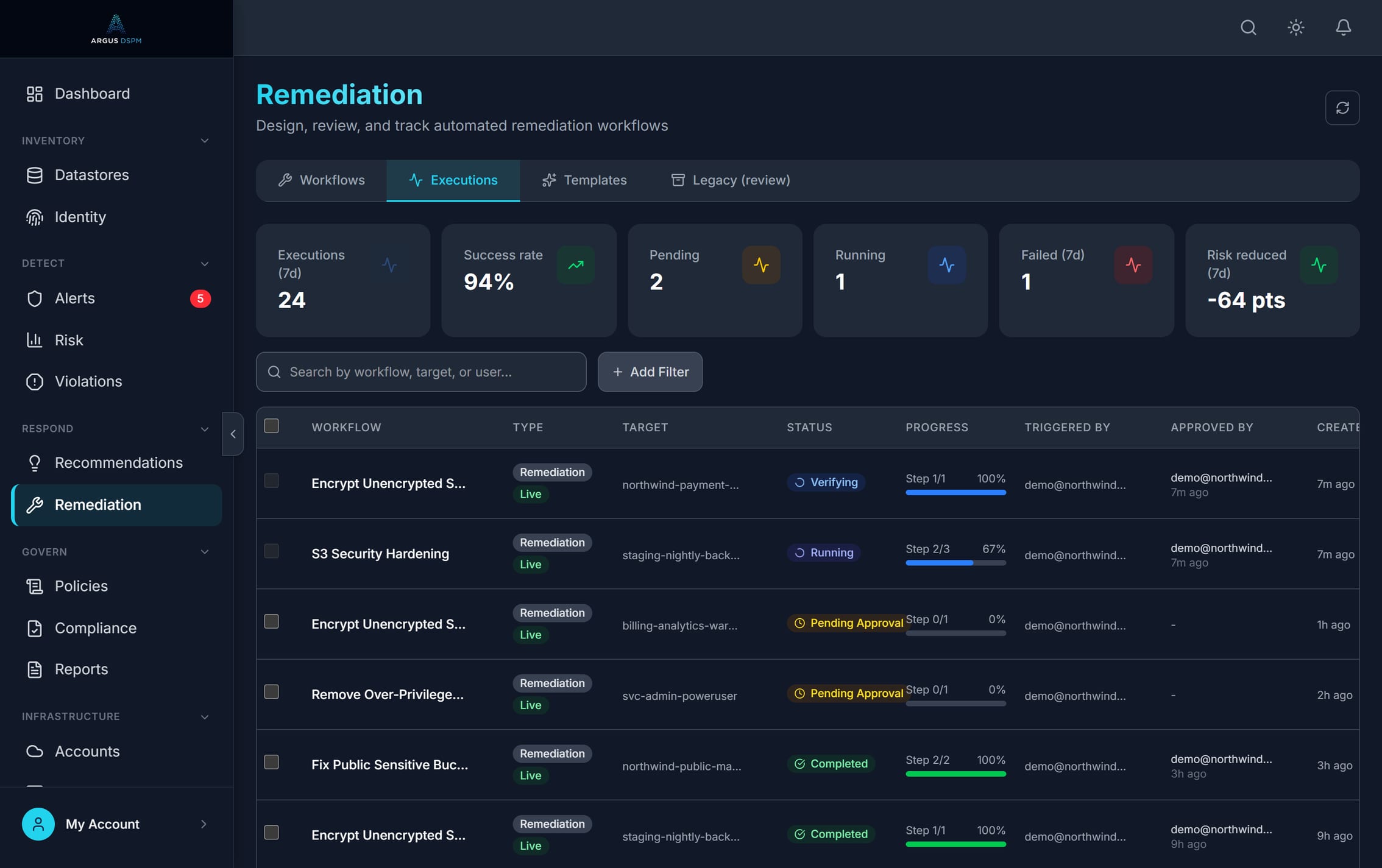Image resolution: width=1382 pixels, height=868 pixels.
Task: Select the Executions tab
Action: [x=453, y=180]
